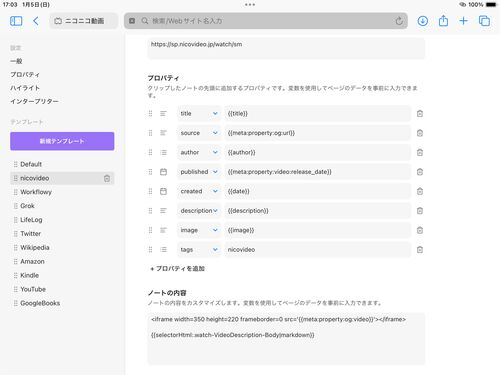The width and height of the screenshot is (500, 375).
Task: Select the Twitter template
Action: point(62,234)
